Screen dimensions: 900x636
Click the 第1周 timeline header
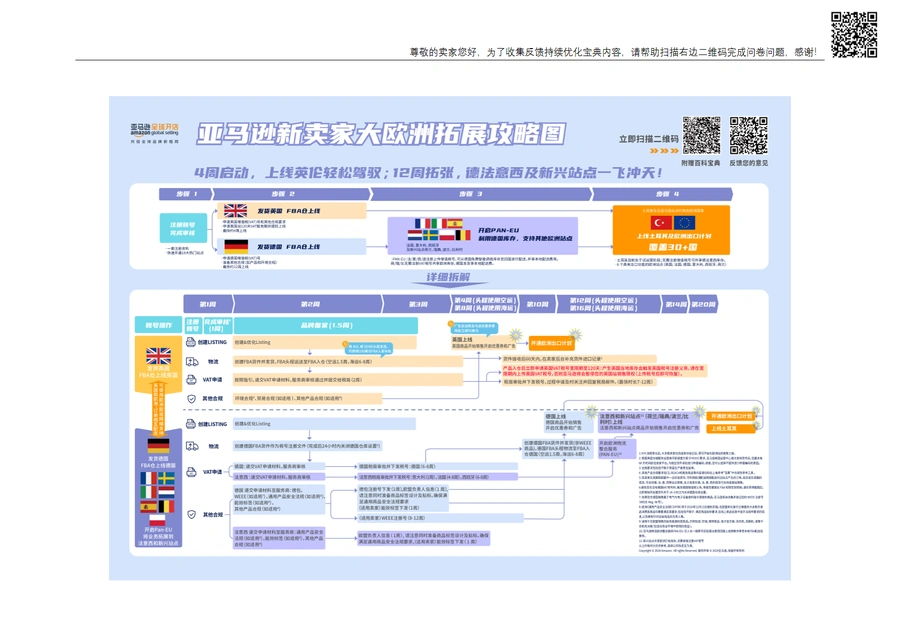(208, 304)
